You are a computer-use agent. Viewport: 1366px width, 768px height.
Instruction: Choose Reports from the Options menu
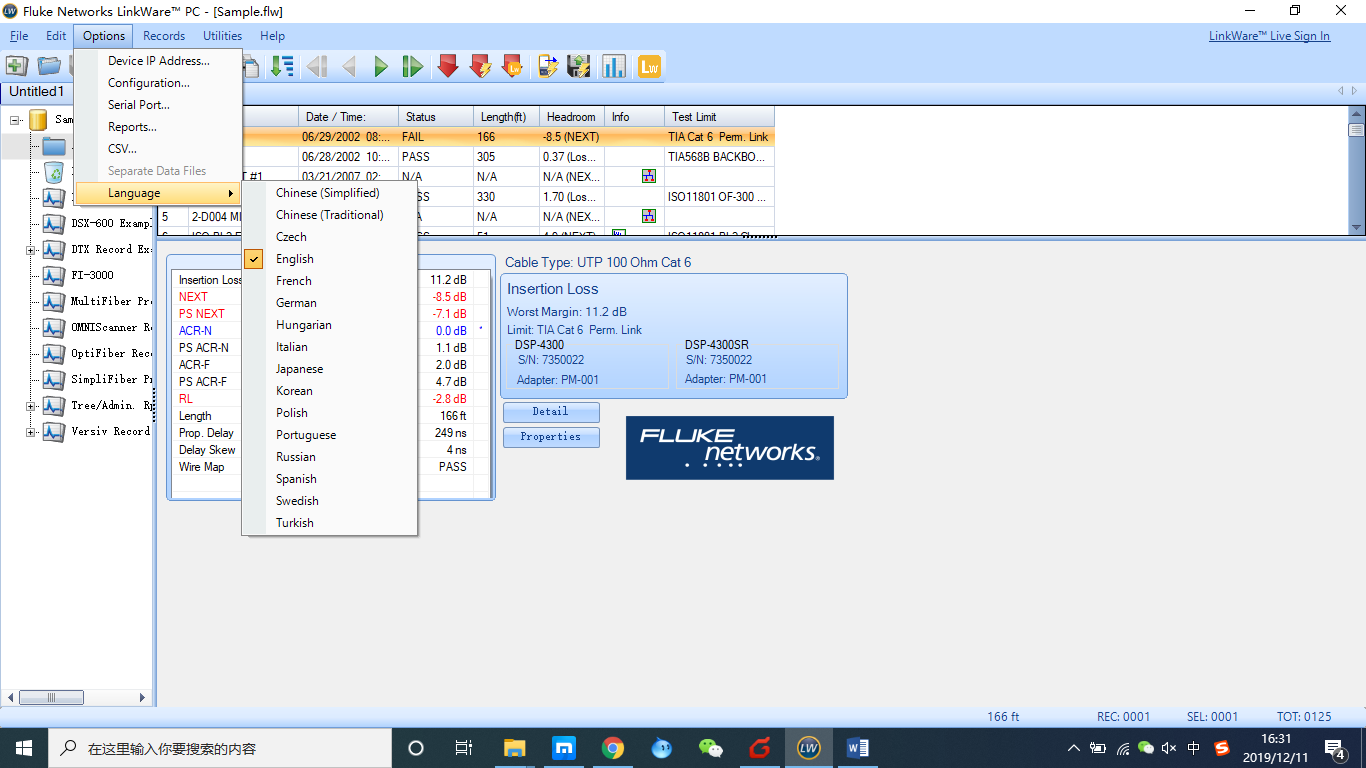[x=159, y=127]
